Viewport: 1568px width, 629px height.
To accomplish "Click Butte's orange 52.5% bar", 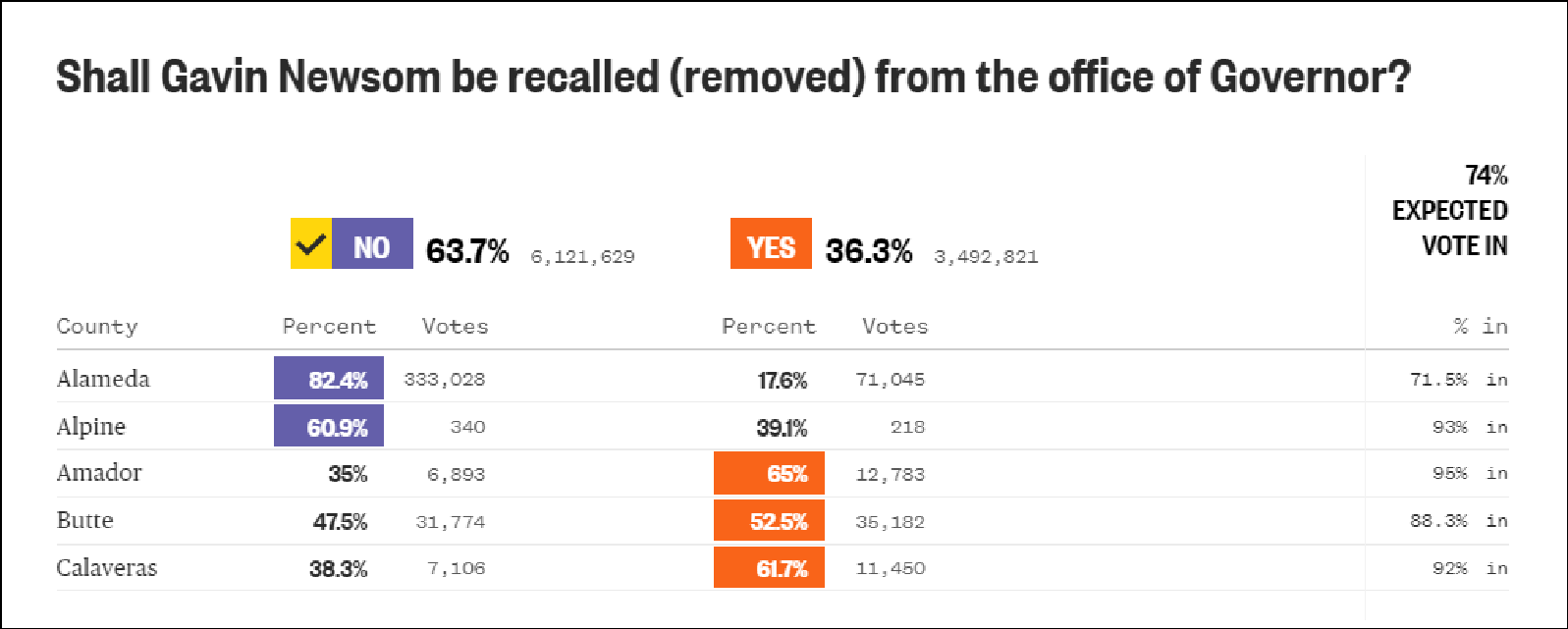I will [x=769, y=521].
